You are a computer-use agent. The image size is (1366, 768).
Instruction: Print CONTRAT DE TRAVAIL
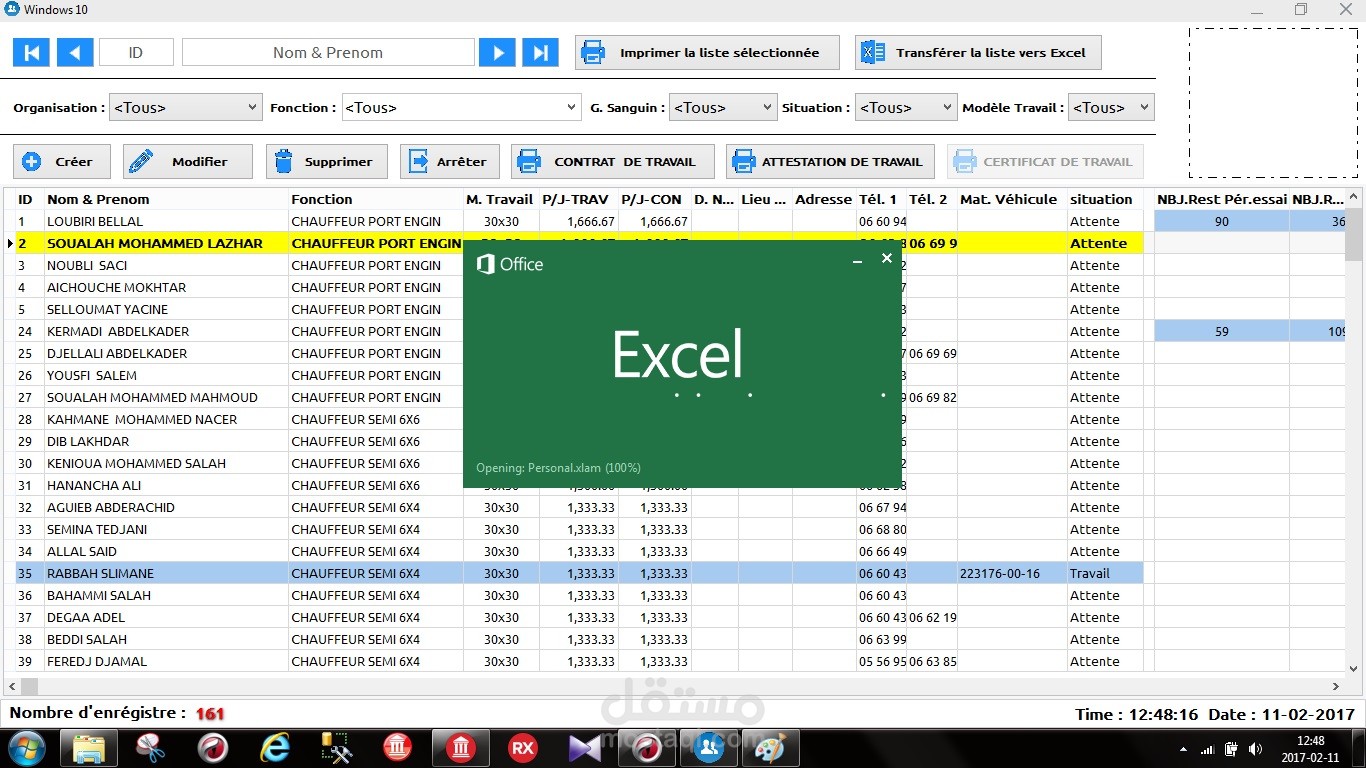pos(613,161)
